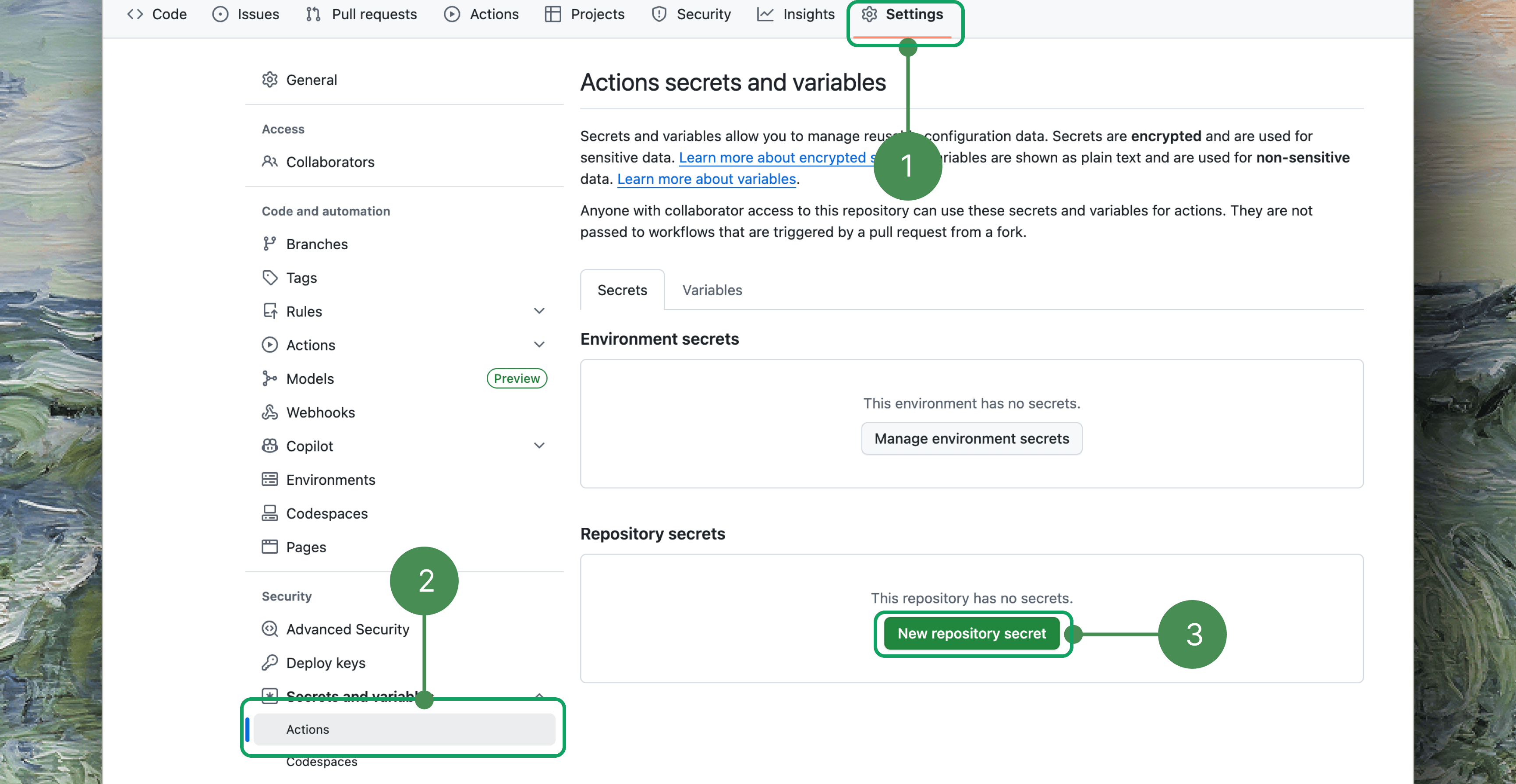Open the Issues tab
The image size is (1516, 784).
[x=246, y=14]
